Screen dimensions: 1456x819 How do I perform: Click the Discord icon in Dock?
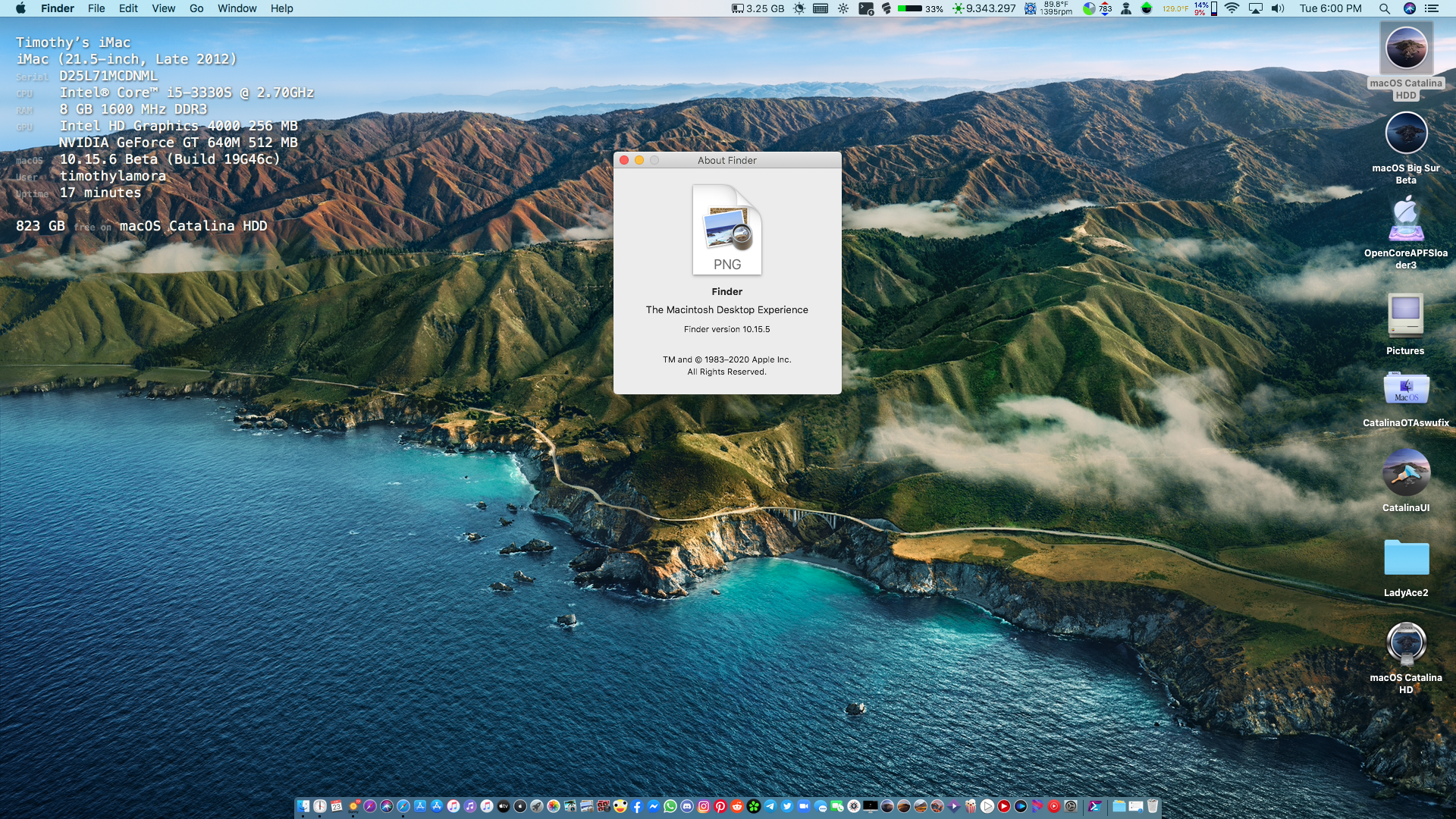[687, 806]
